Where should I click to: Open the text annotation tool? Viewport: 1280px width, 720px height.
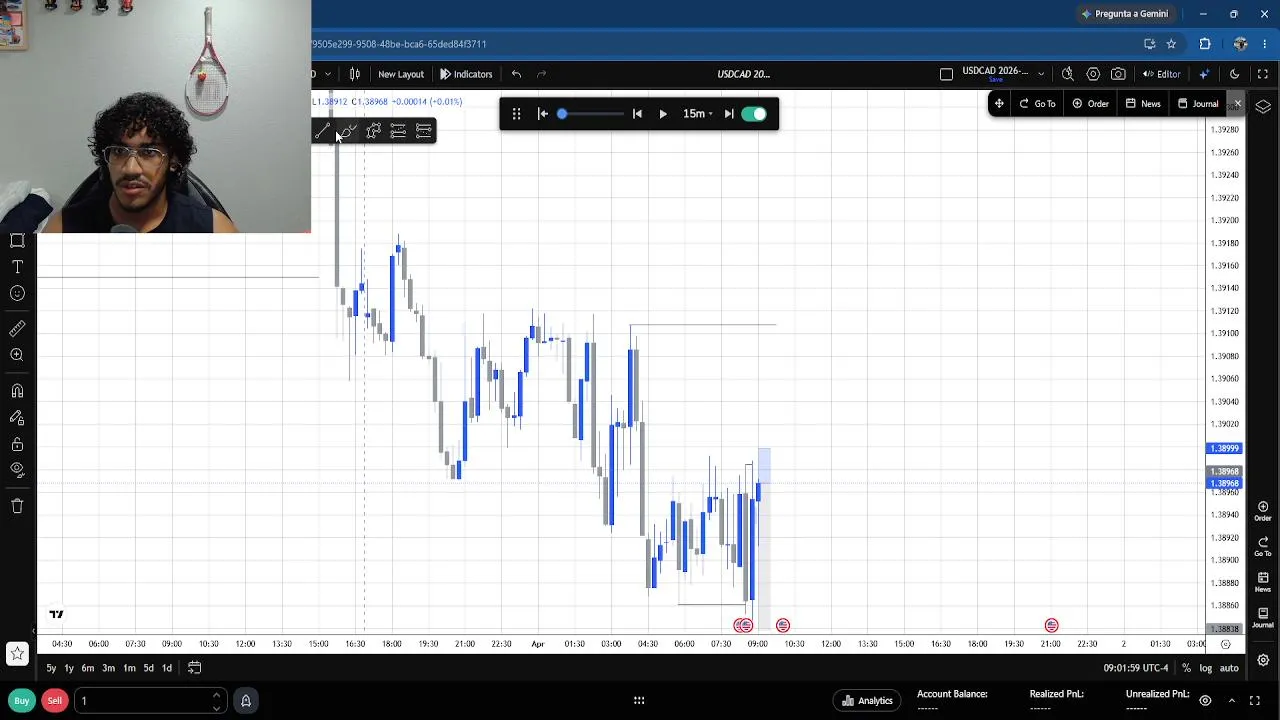17,267
